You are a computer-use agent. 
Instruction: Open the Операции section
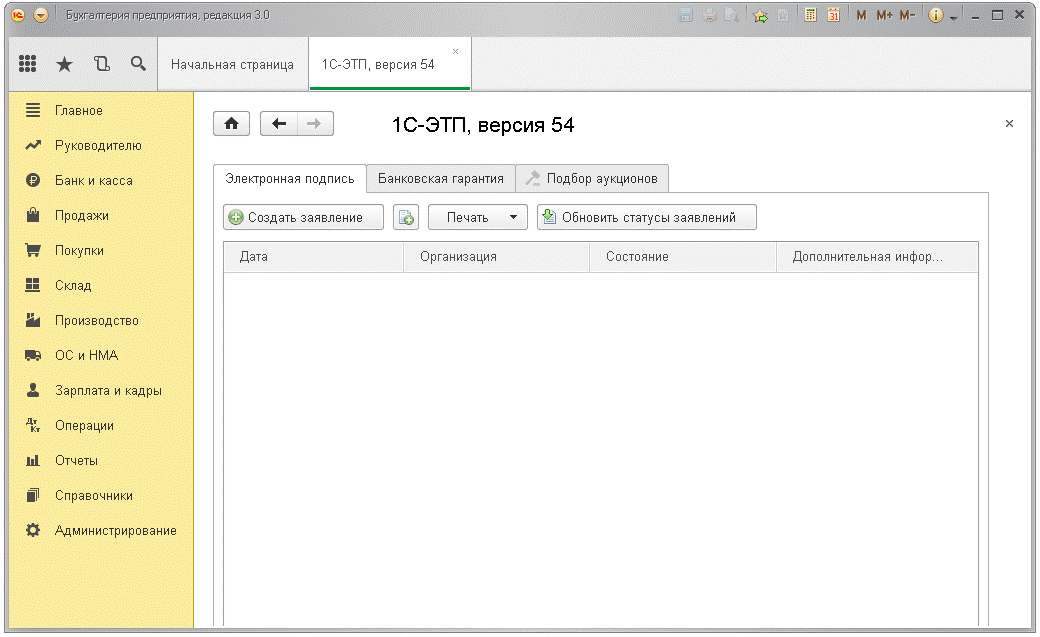point(101,425)
